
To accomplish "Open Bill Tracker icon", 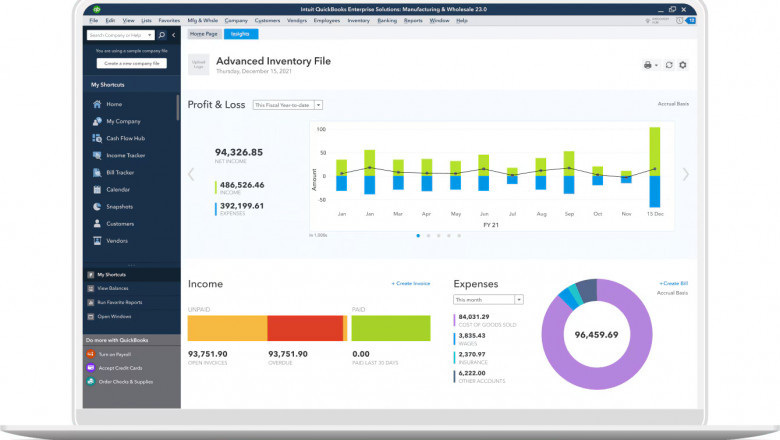I will [x=97, y=173].
